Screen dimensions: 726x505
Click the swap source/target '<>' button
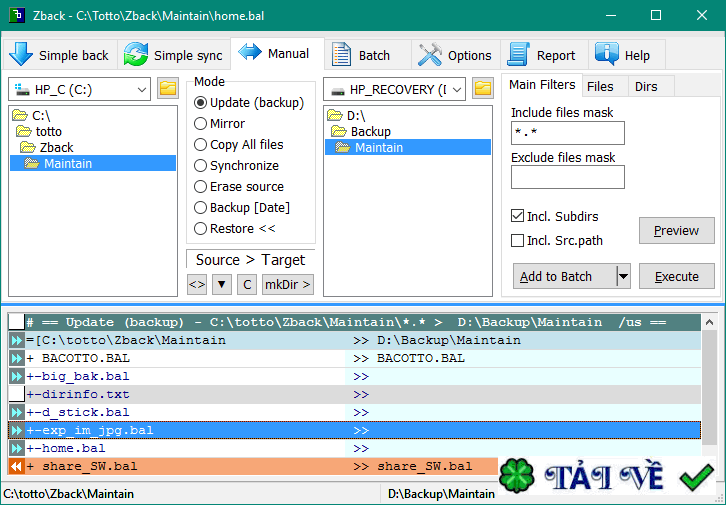click(197, 285)
